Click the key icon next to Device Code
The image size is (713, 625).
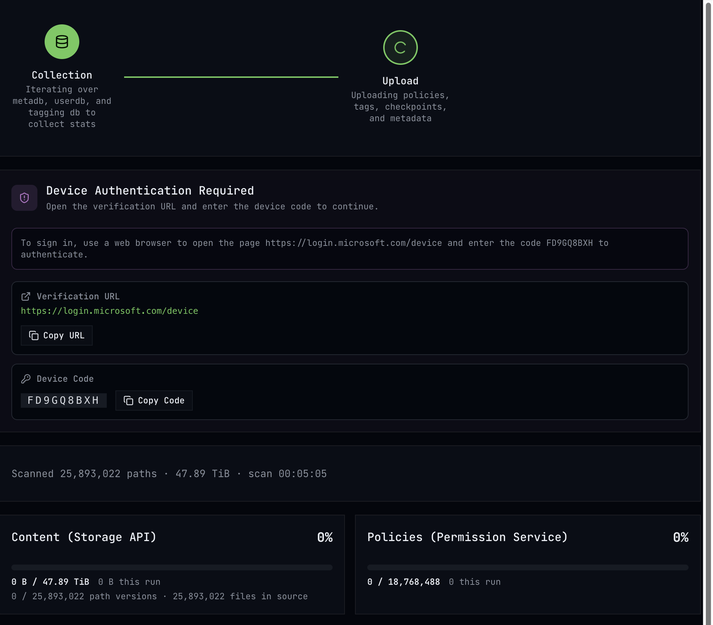[x=25, y=379]
